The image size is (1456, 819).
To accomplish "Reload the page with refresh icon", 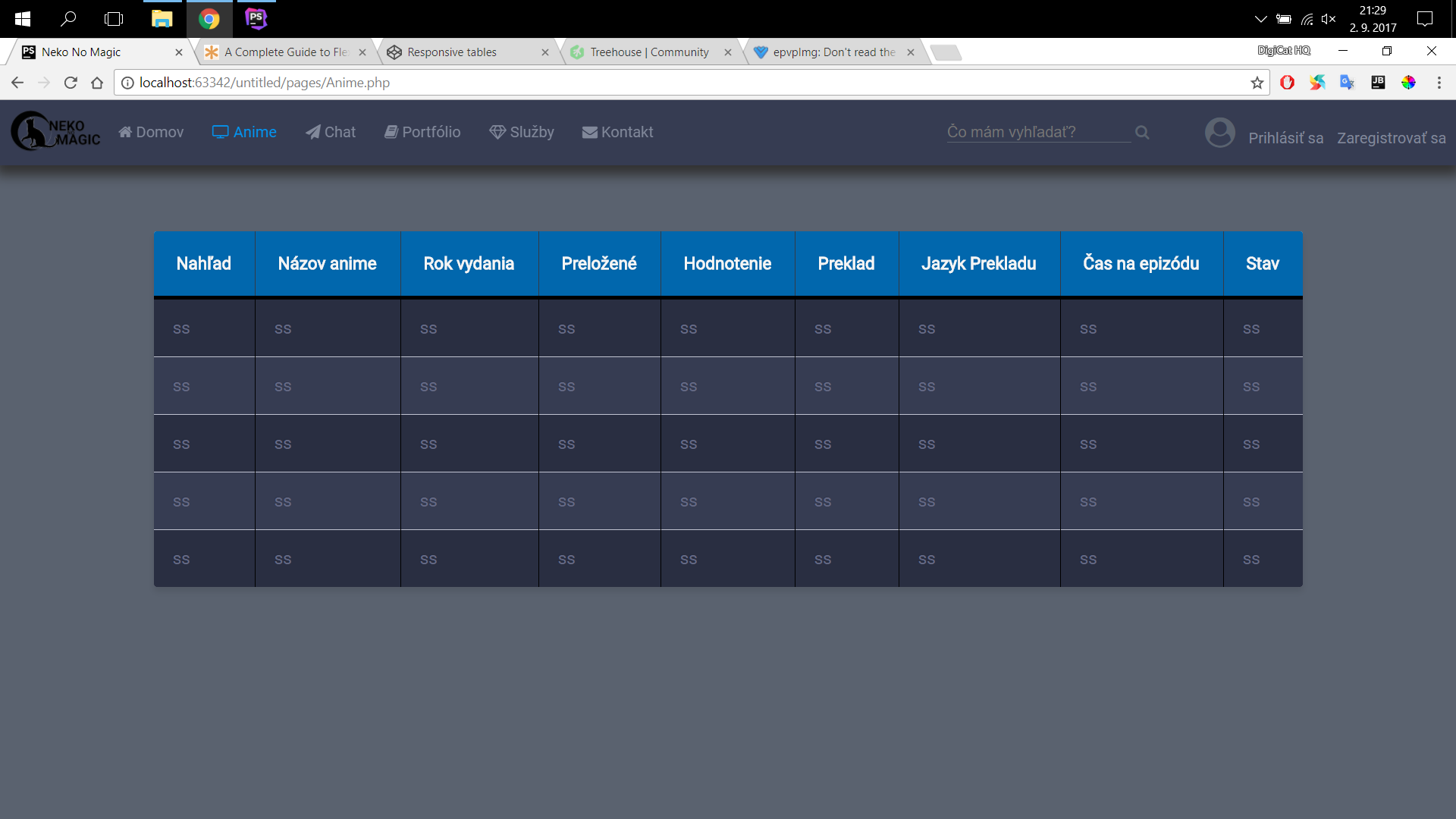I will click(x=71, y=83).
